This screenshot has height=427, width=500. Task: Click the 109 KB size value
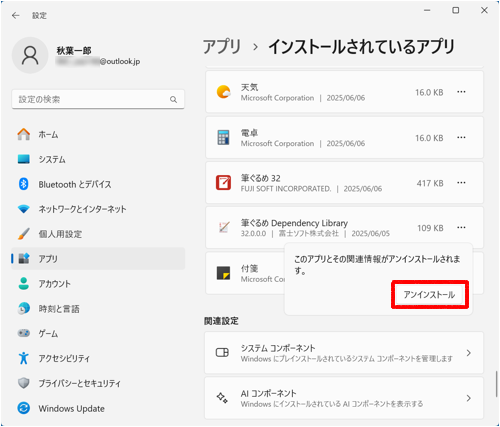(430, 228)
